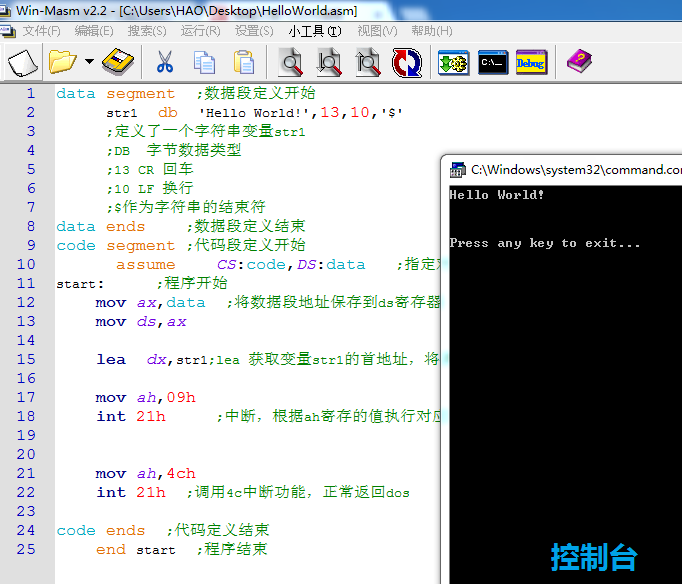This screenshot has width=682, height=584.
Task: Click the Win-Masm title bar icon
Action: point(5,11)
